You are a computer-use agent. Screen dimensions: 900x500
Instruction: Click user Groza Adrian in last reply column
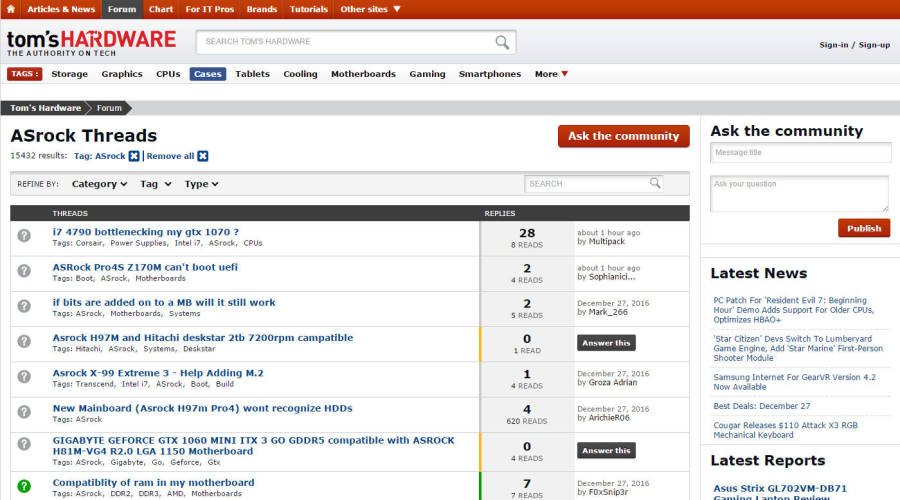coord(613,382)
